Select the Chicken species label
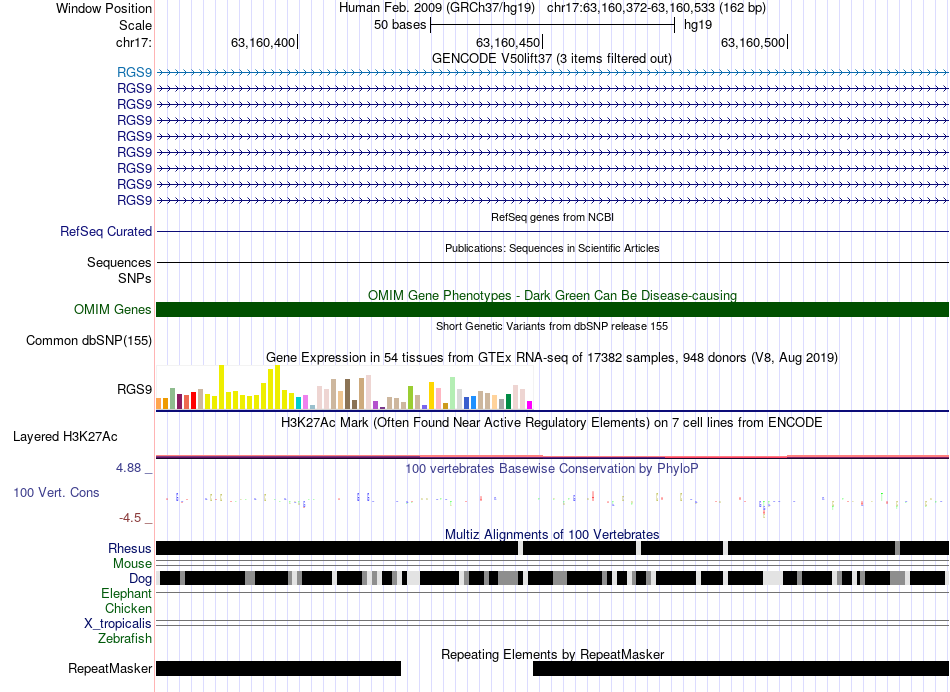The image size is (950, 692). tap(128, 608)
